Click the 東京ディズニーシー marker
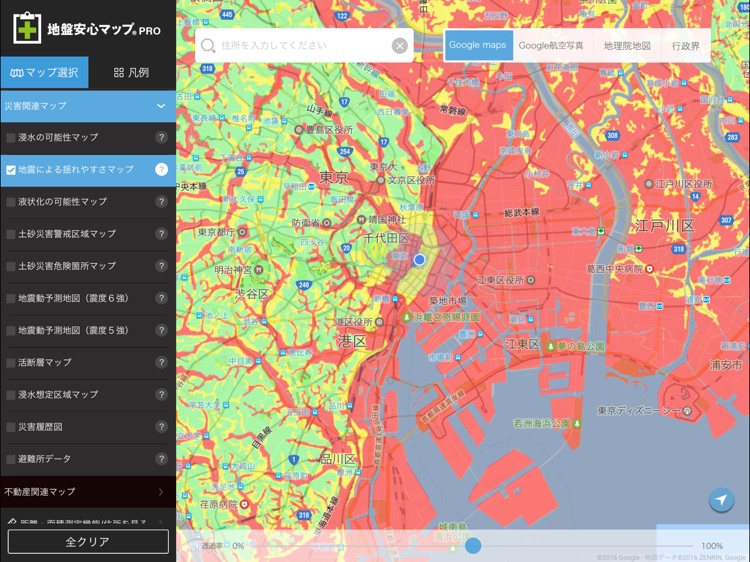Viewport: 750px width, 562px height. 687,410
